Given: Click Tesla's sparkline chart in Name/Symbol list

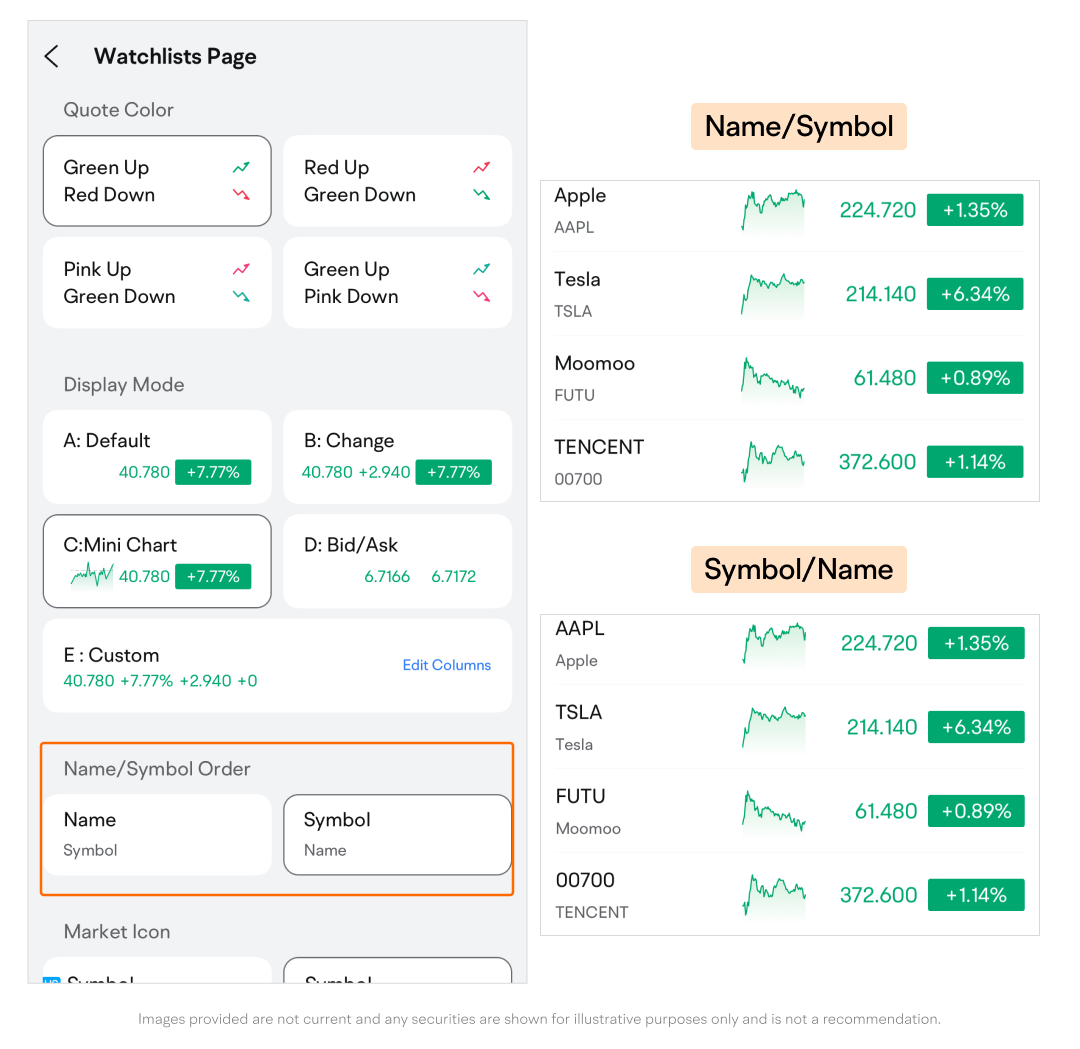Looking at the screenshot, I should [773, 295].
